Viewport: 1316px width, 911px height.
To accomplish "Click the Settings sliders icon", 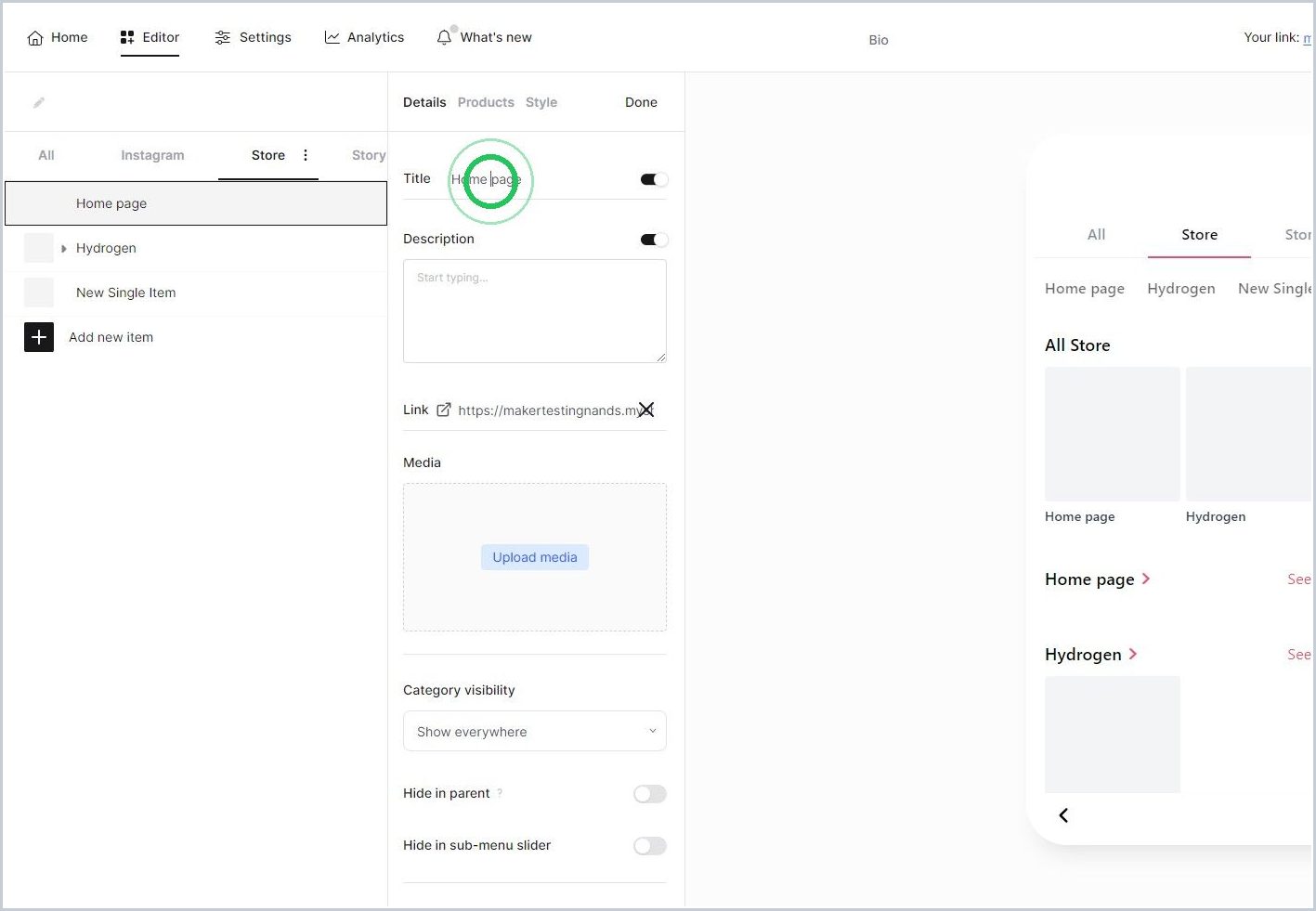I will pos(223,37).
